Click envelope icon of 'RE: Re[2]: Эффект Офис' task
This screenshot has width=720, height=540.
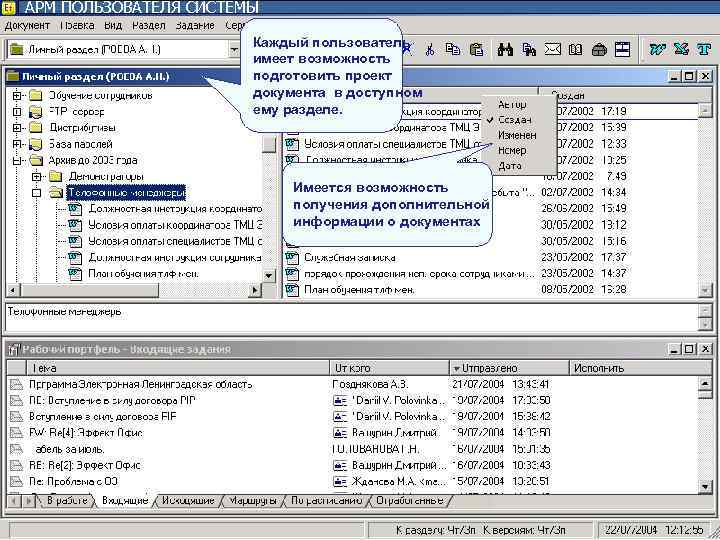pos(17,465)
